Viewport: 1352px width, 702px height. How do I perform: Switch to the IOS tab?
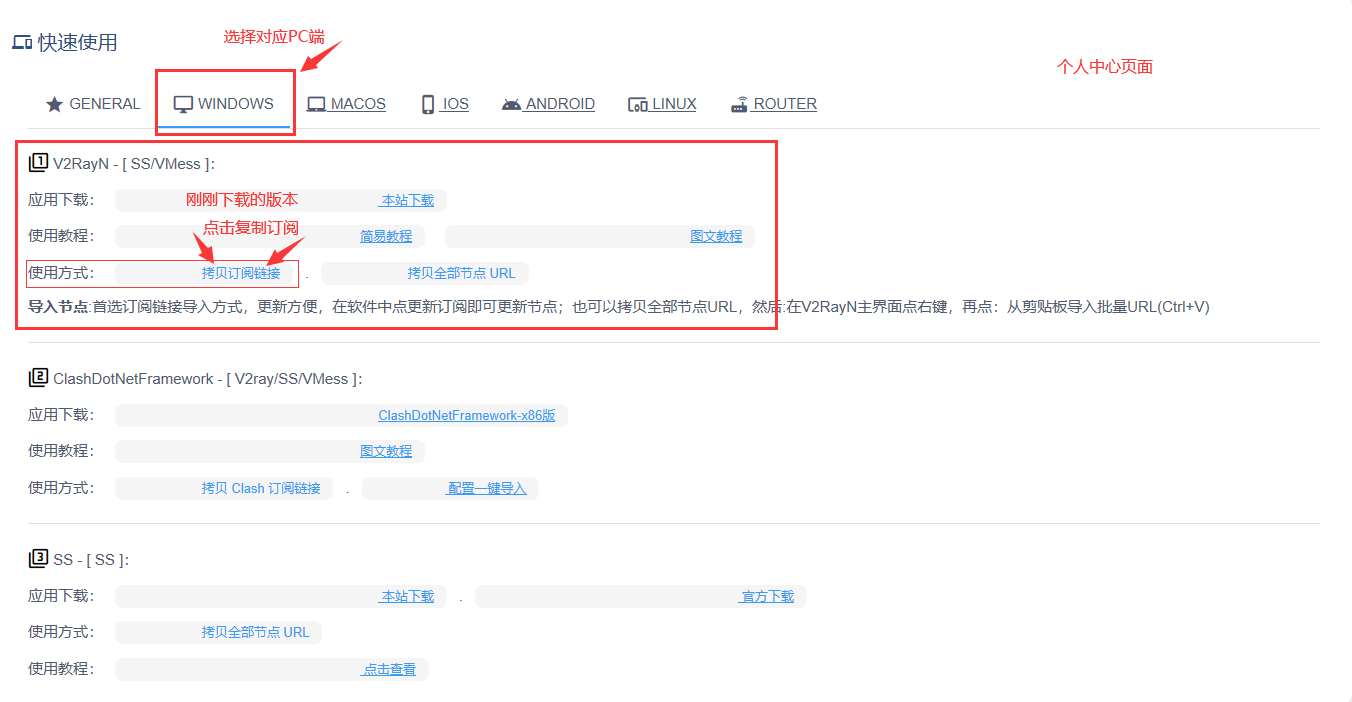click(x=445, y=104)
